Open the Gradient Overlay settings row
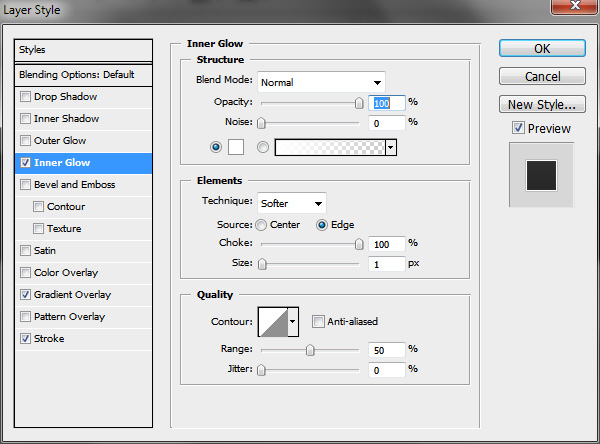 pyautogui.click(x=83, y=295)
